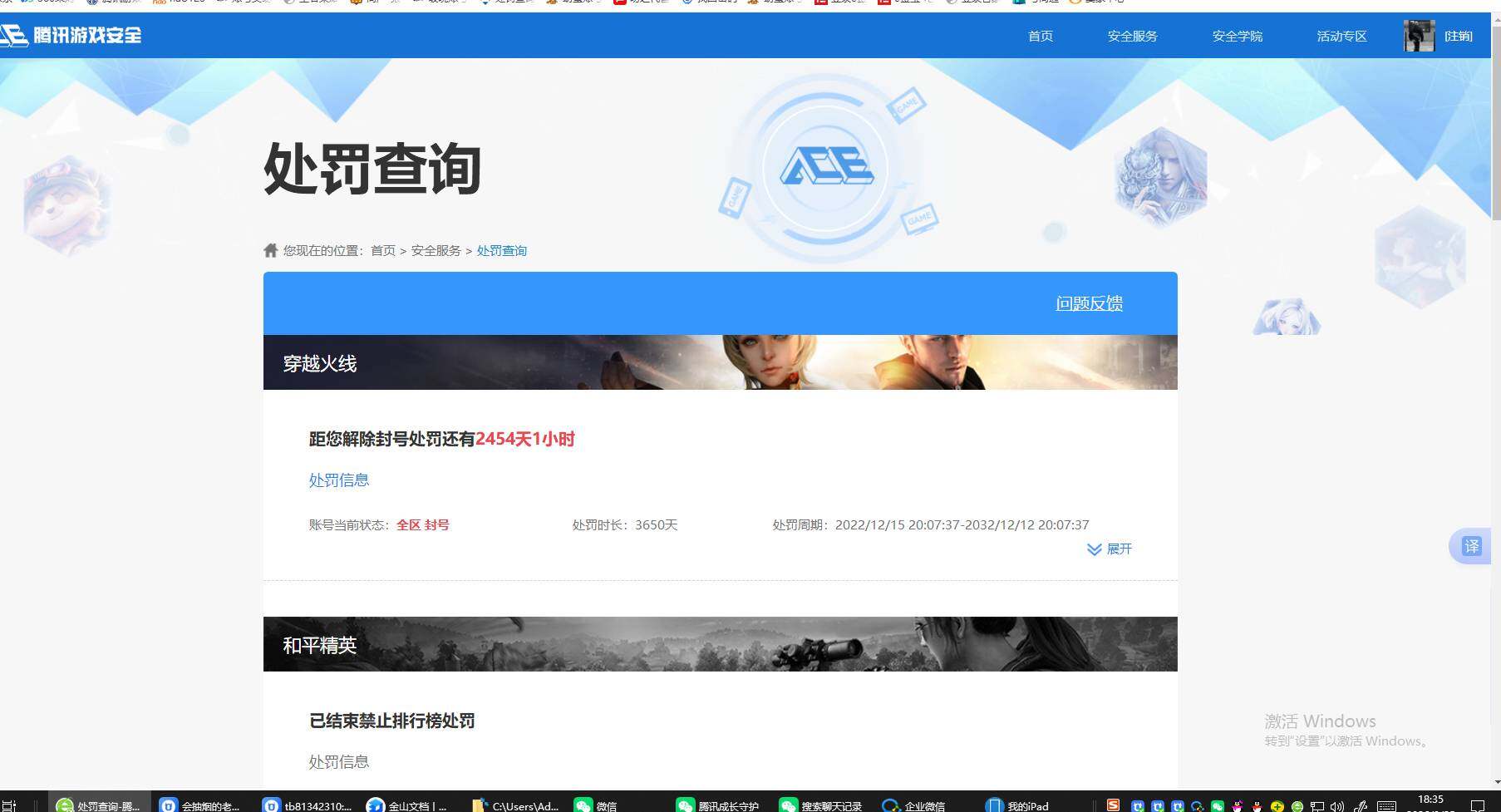Open 处罚信息 under 穿越火线 penalty
The width and height of the screenshot is (1501, 812).
coord(338,480)
